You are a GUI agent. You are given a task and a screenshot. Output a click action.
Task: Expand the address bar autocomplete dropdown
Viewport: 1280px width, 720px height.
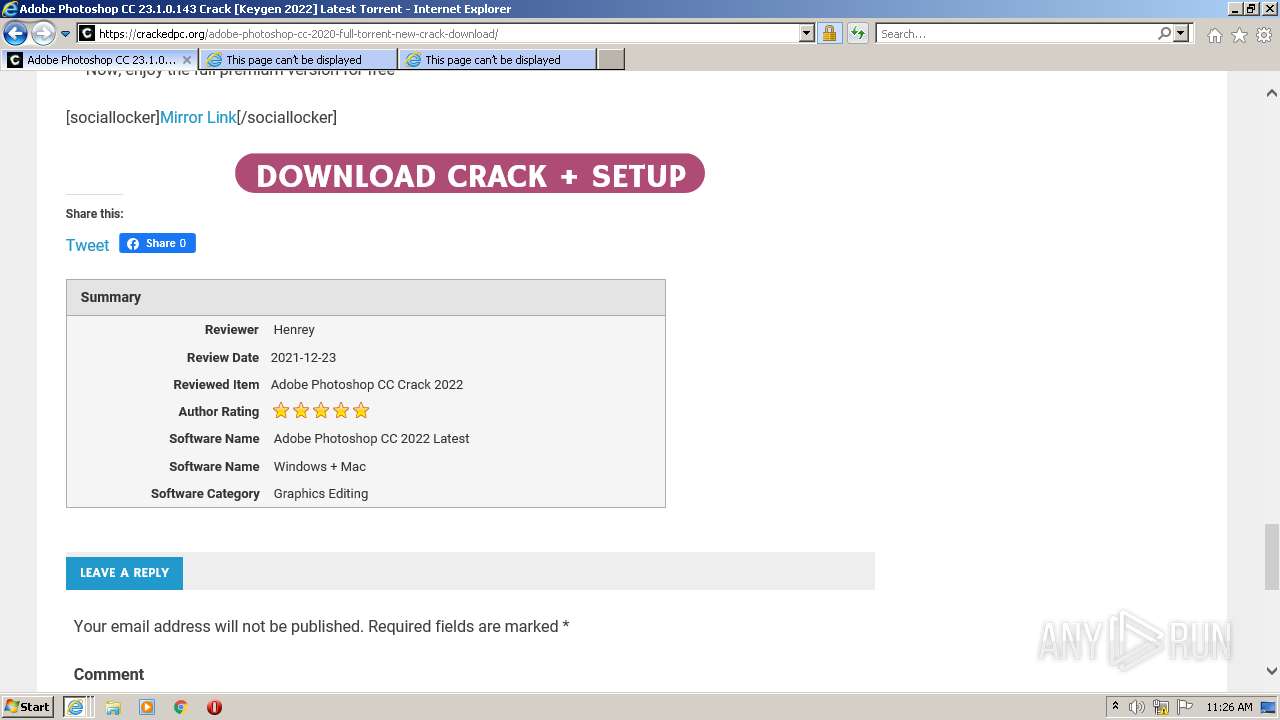pos(807,34)
